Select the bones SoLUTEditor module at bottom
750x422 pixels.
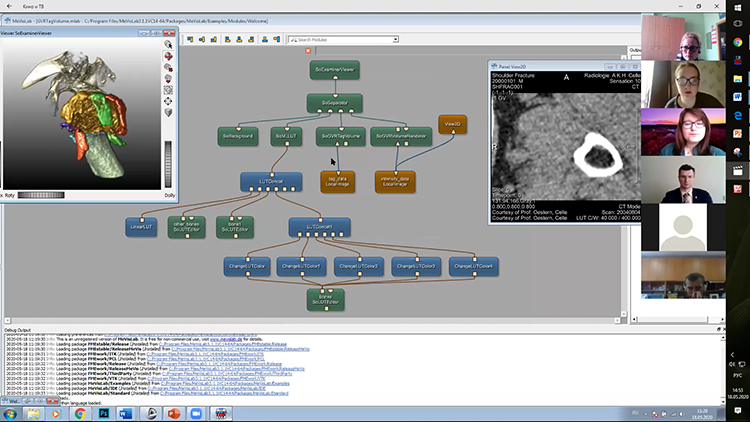tap(326, 300)
